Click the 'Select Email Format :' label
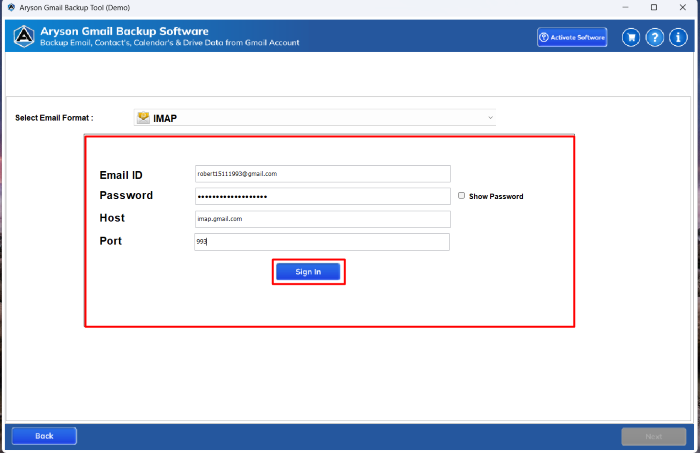The image size is (700, 453). [54, 118]
